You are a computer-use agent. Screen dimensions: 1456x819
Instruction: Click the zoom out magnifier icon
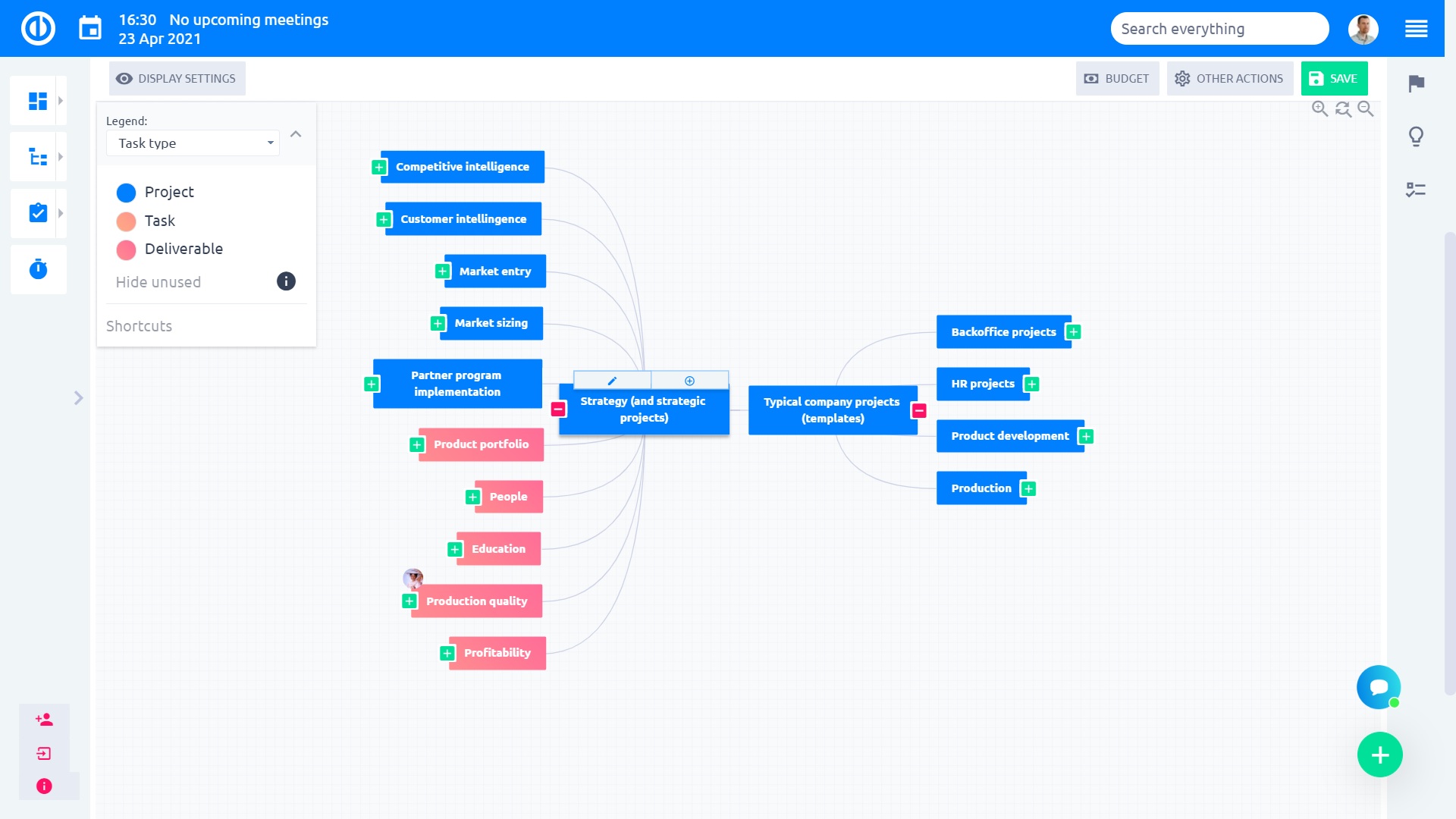point(1366,109)
